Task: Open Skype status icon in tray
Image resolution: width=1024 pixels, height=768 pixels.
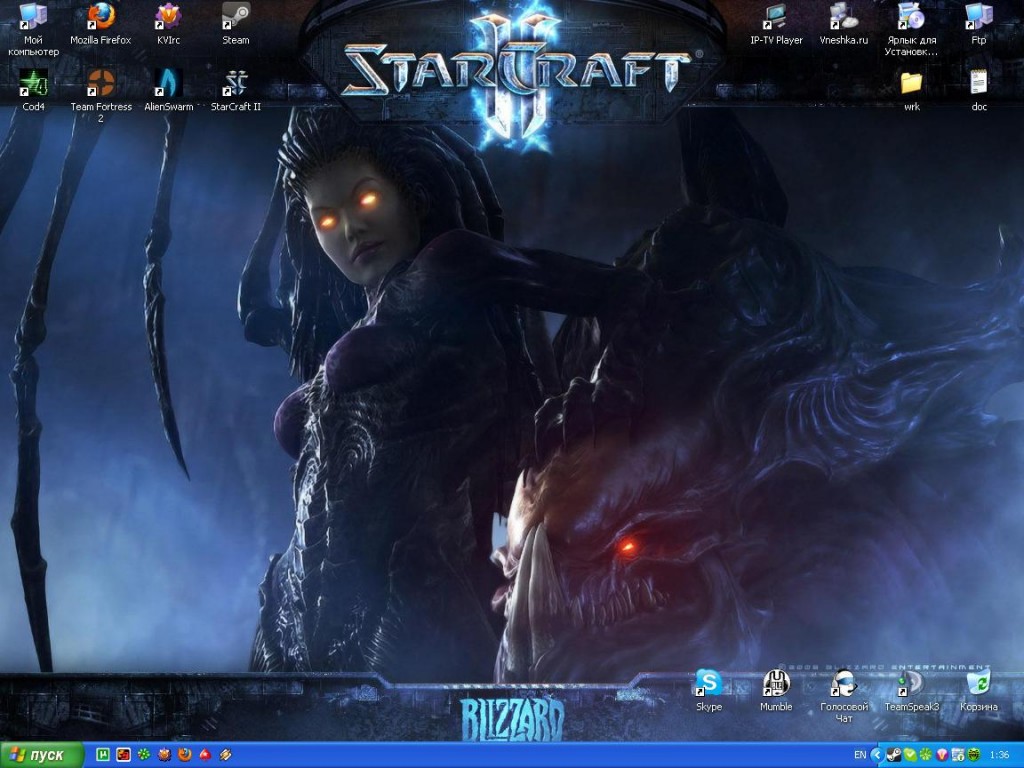Action: pos(910,756)
